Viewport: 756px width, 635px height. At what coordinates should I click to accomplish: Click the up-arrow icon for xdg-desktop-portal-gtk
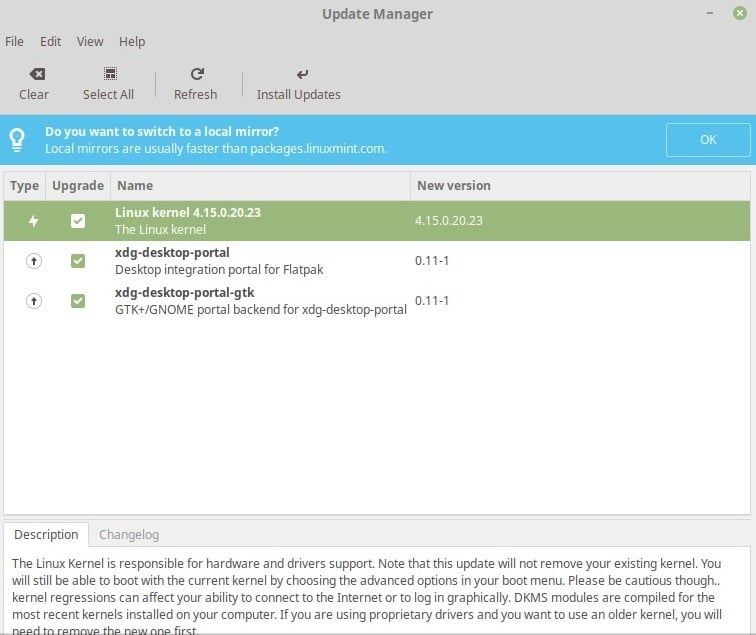pos(33,301)
